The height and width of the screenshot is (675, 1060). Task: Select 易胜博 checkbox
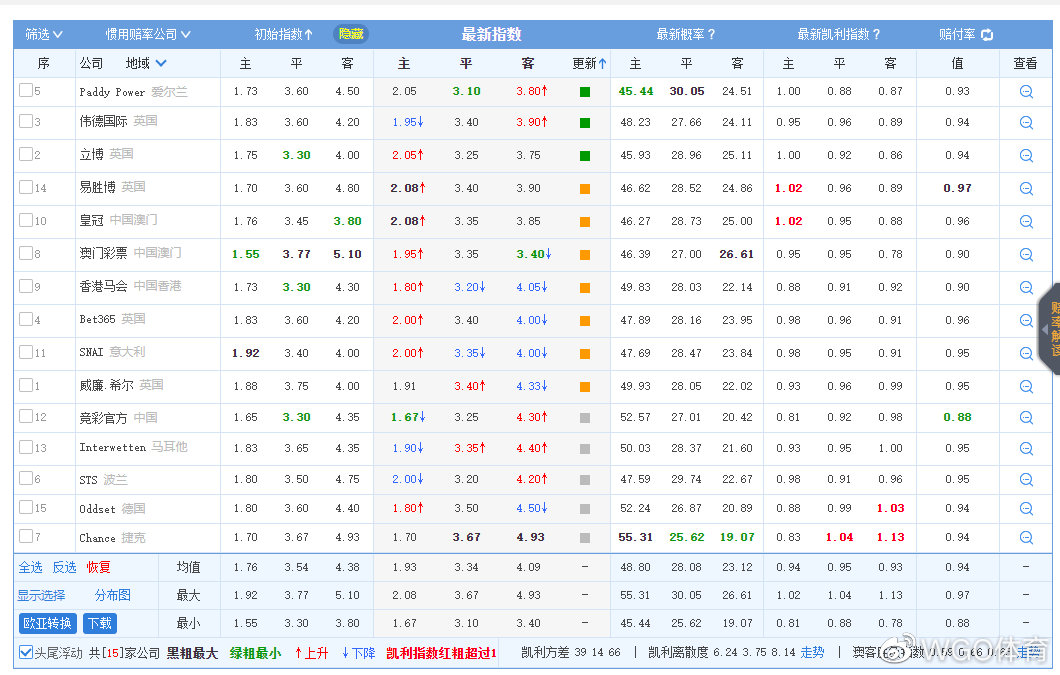(x=26, y=187)
